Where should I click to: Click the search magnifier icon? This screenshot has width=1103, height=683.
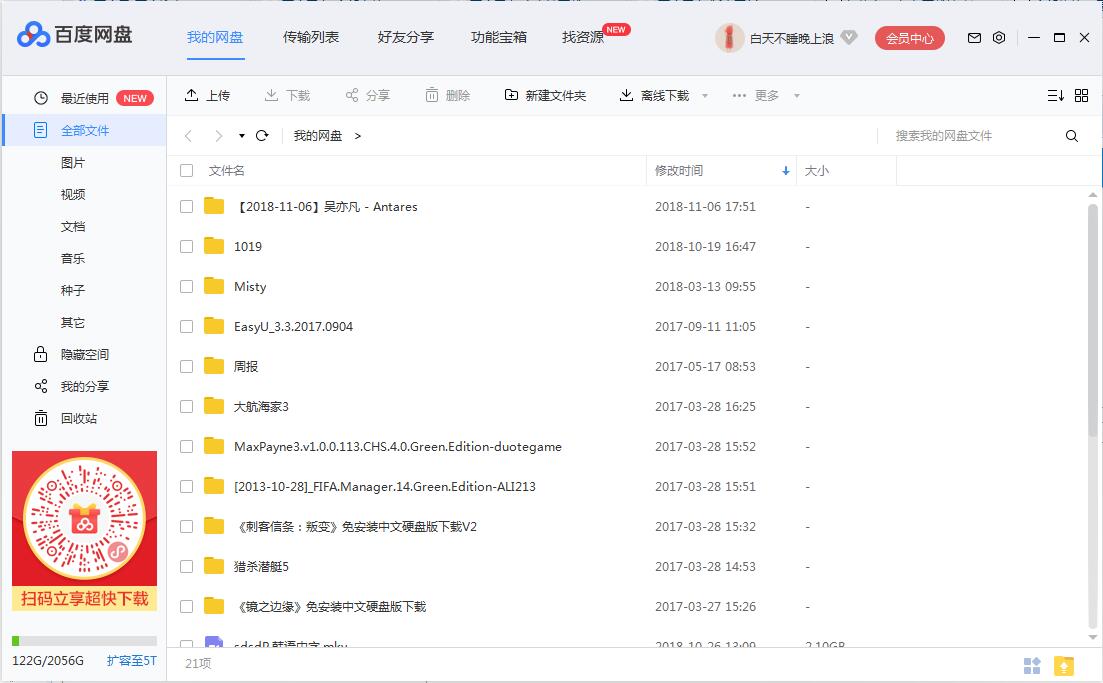point(1072,136)
